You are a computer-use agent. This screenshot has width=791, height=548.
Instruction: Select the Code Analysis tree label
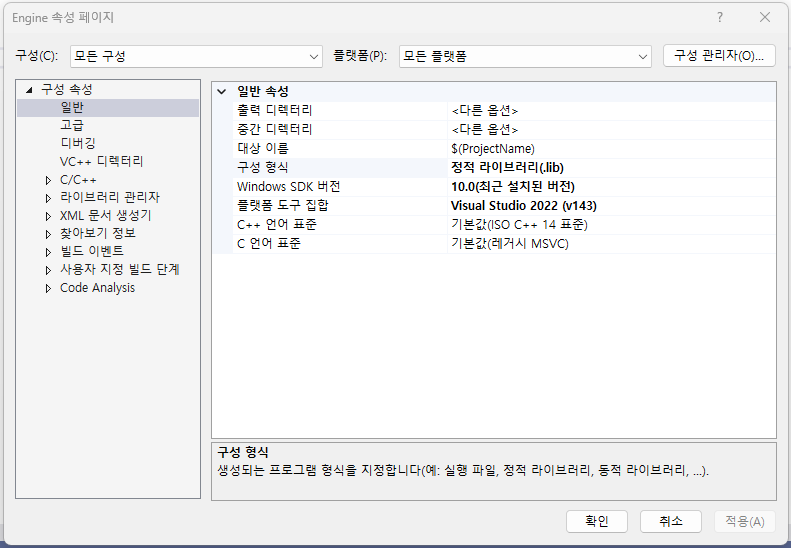tap(97, 288)
